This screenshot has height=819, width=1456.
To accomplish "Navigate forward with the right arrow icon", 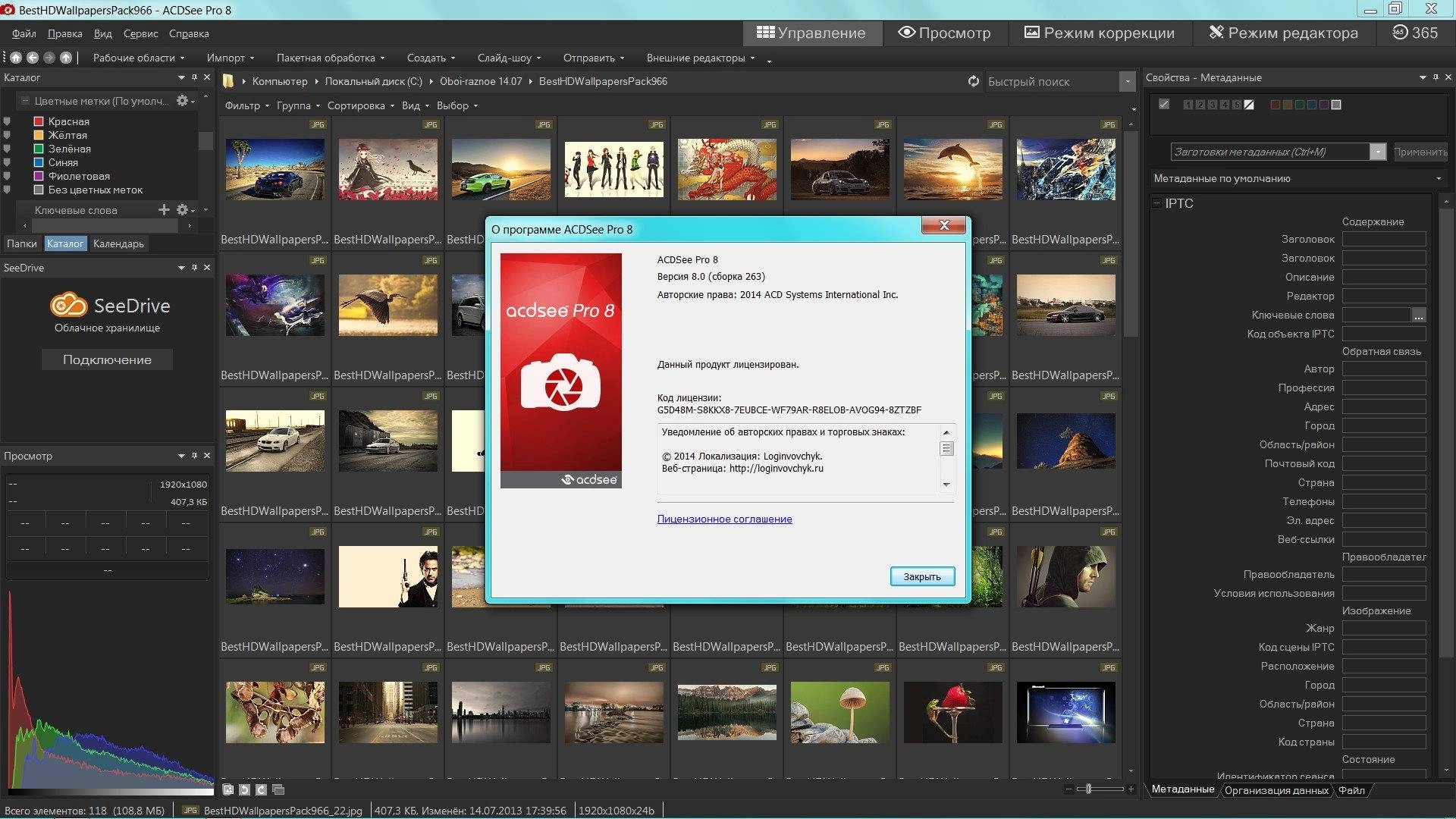I will pos(49,58).
